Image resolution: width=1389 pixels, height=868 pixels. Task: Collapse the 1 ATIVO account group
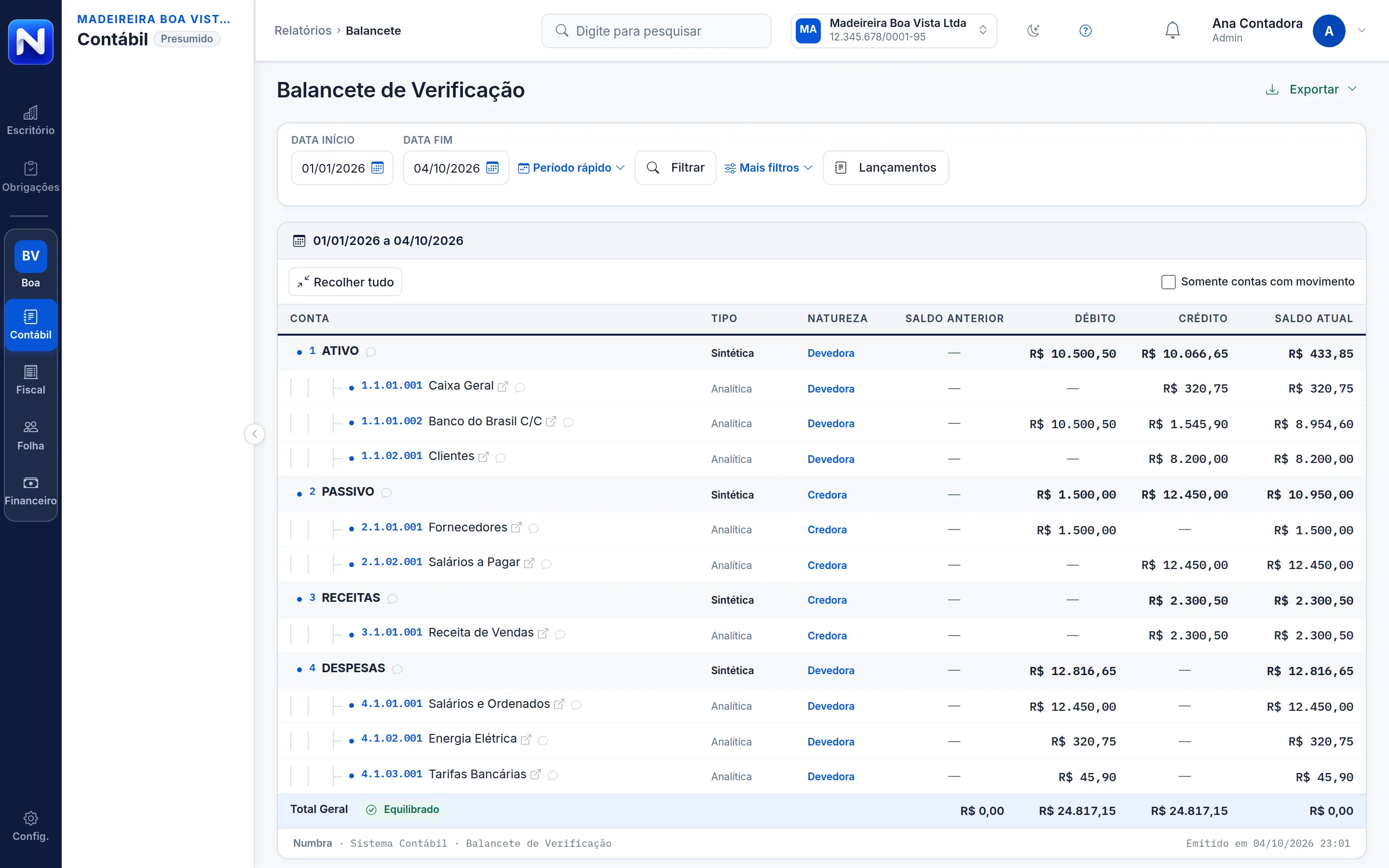pyautogui.click(x=299, y=352)
